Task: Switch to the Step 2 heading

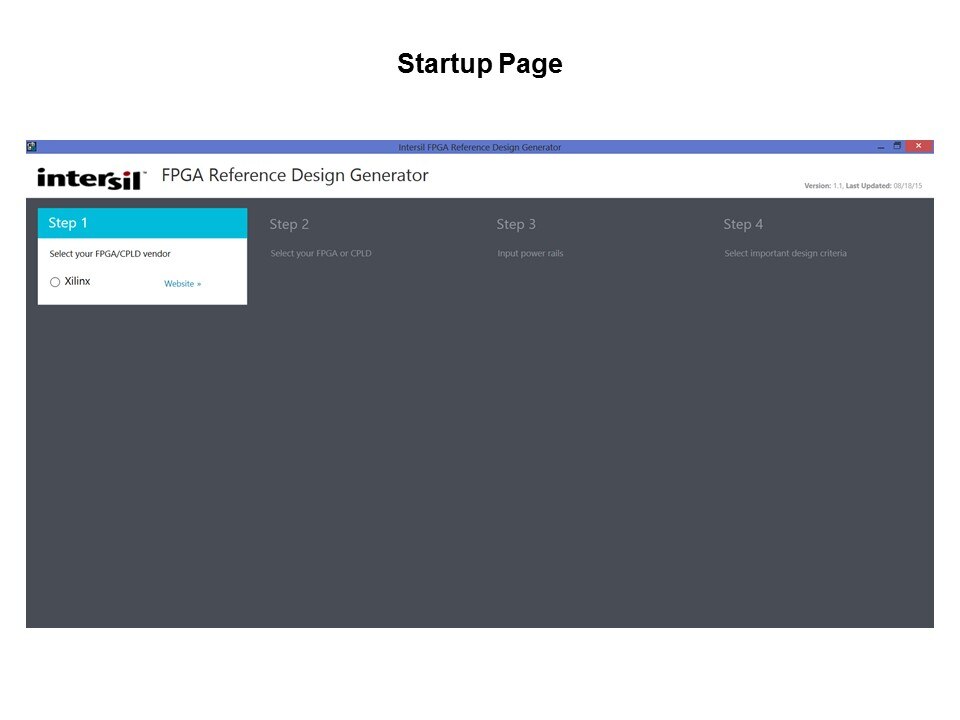Action: [289, 224]
